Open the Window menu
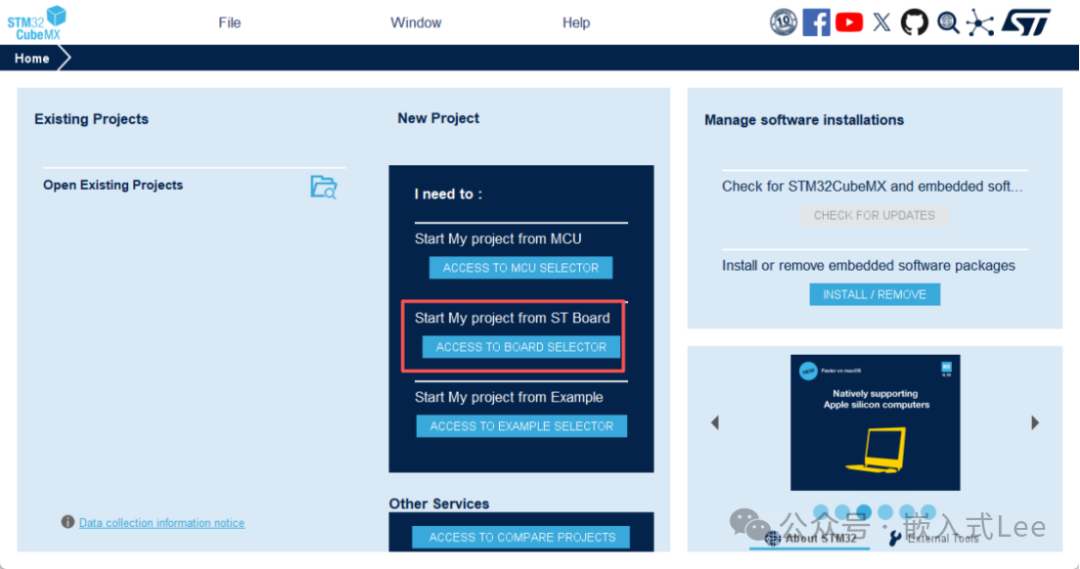1080x569 pixels. 416,23
